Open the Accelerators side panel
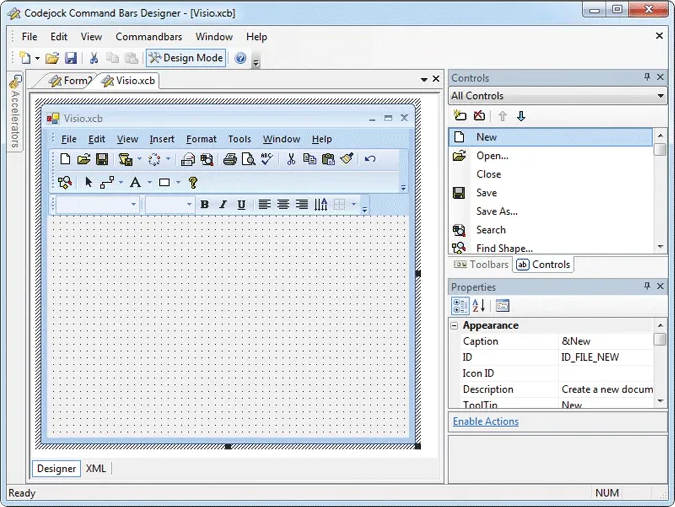Viewport: 675px width, 507px height. point(15,112)
